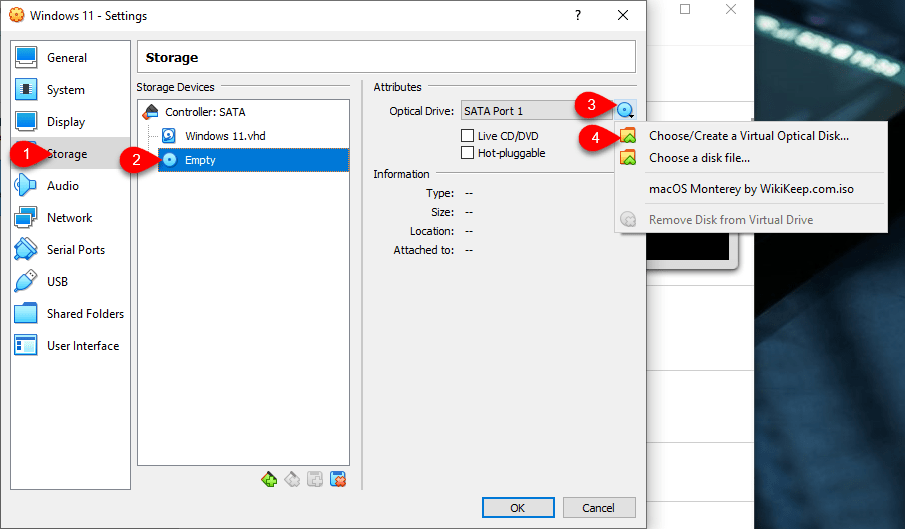
Task: Open the Network settings category
Action: (70, 217)
